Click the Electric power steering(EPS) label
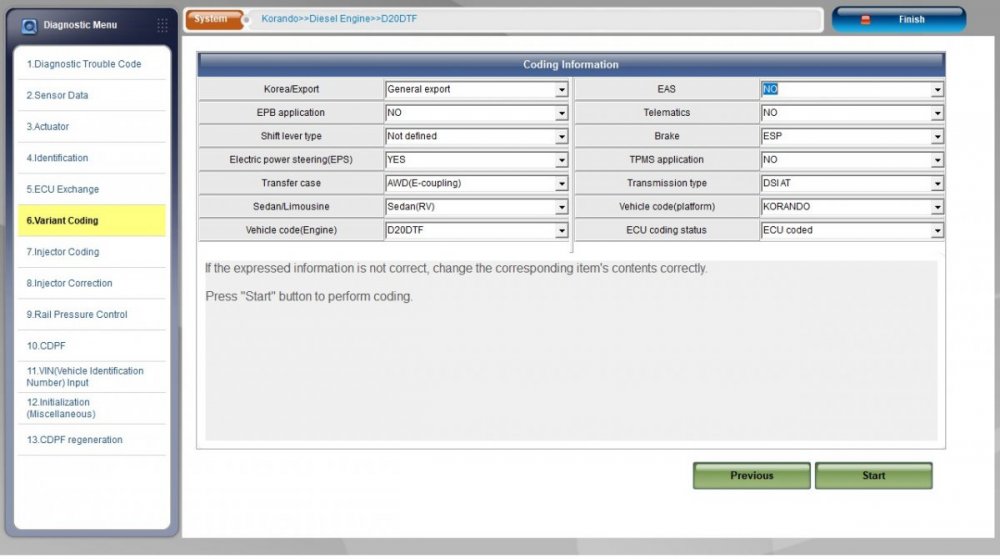This screenshot has height=559, width=1000. 291,159
